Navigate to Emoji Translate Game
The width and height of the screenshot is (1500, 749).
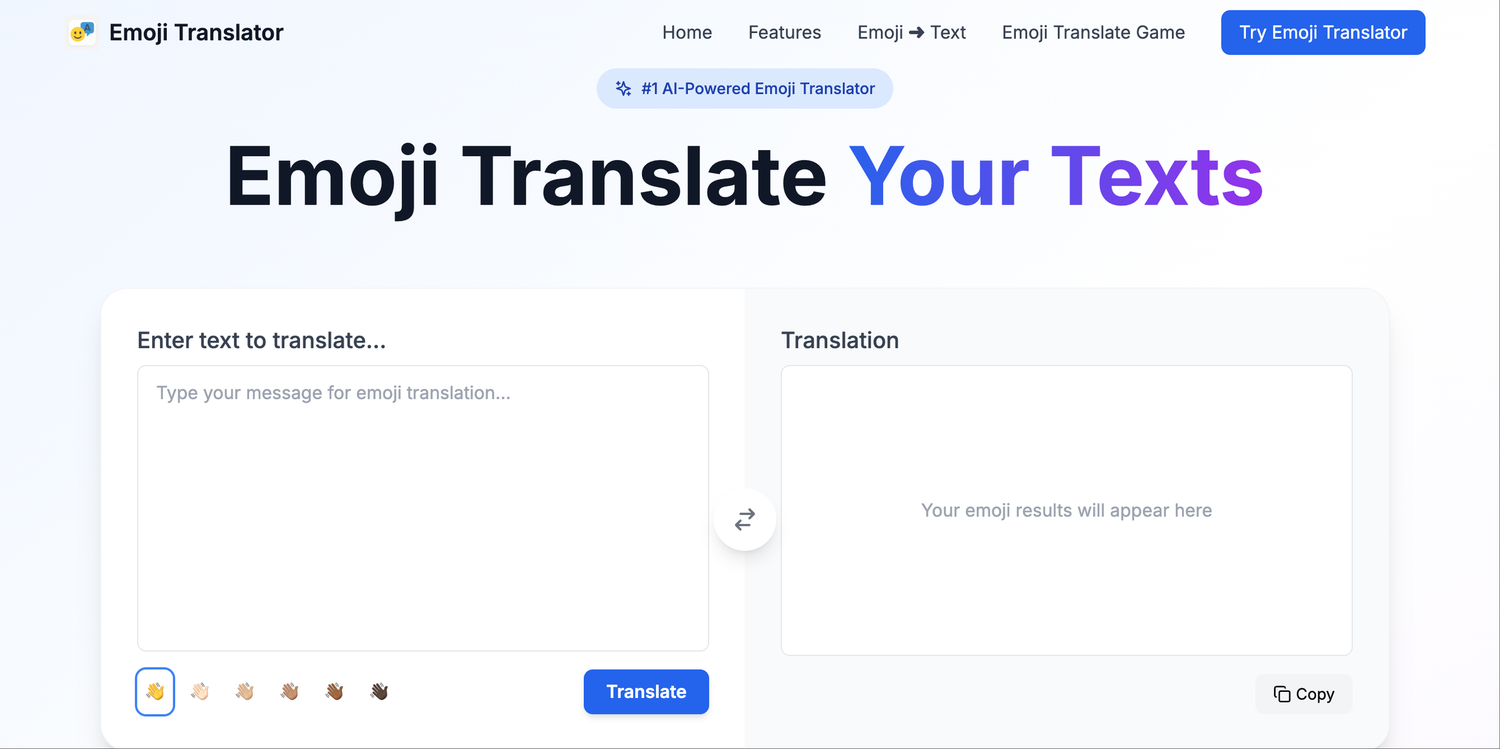click(1093, 32)
